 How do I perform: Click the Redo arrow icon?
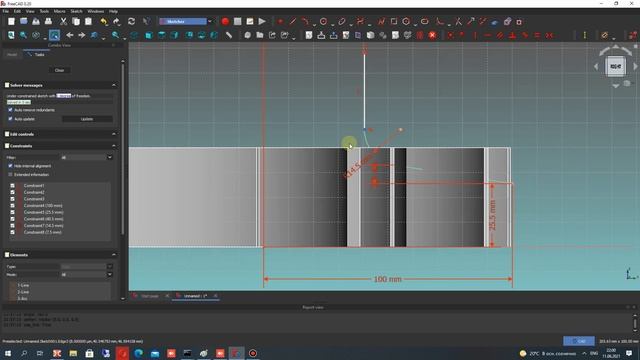pyautogui.click(x=117, y=22)
